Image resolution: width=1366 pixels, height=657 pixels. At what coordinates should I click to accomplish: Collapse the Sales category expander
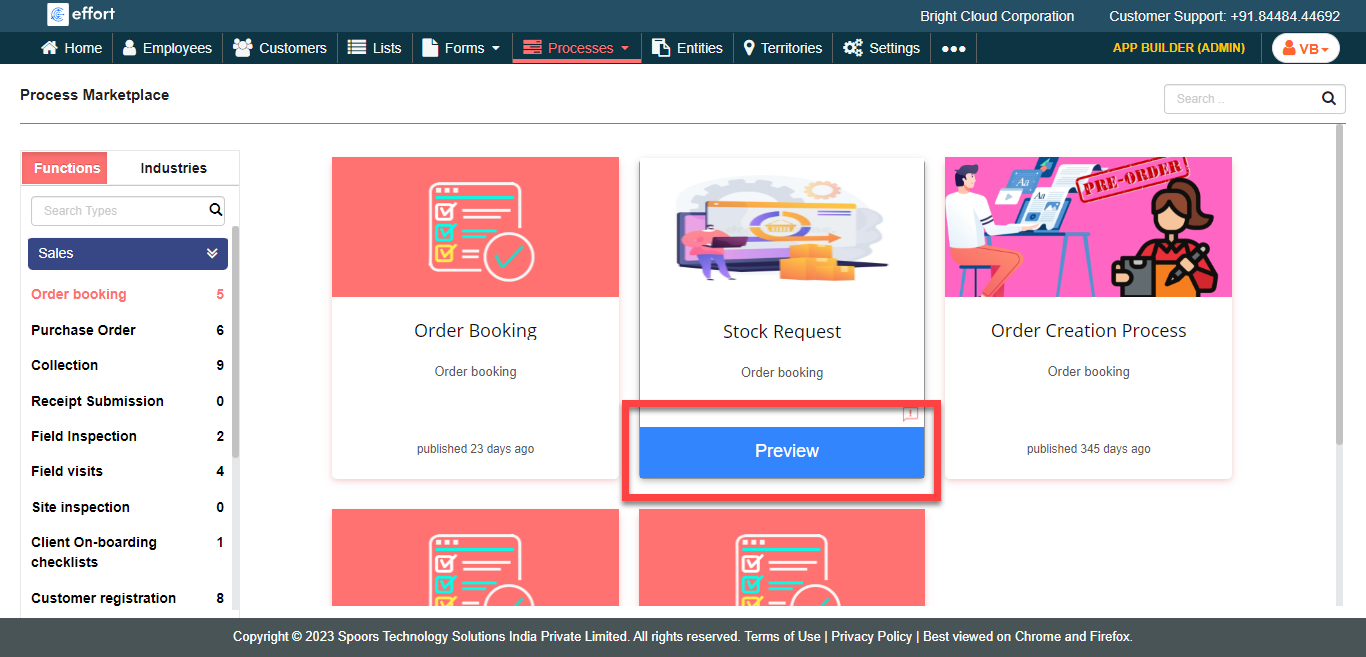click(212, 254)
